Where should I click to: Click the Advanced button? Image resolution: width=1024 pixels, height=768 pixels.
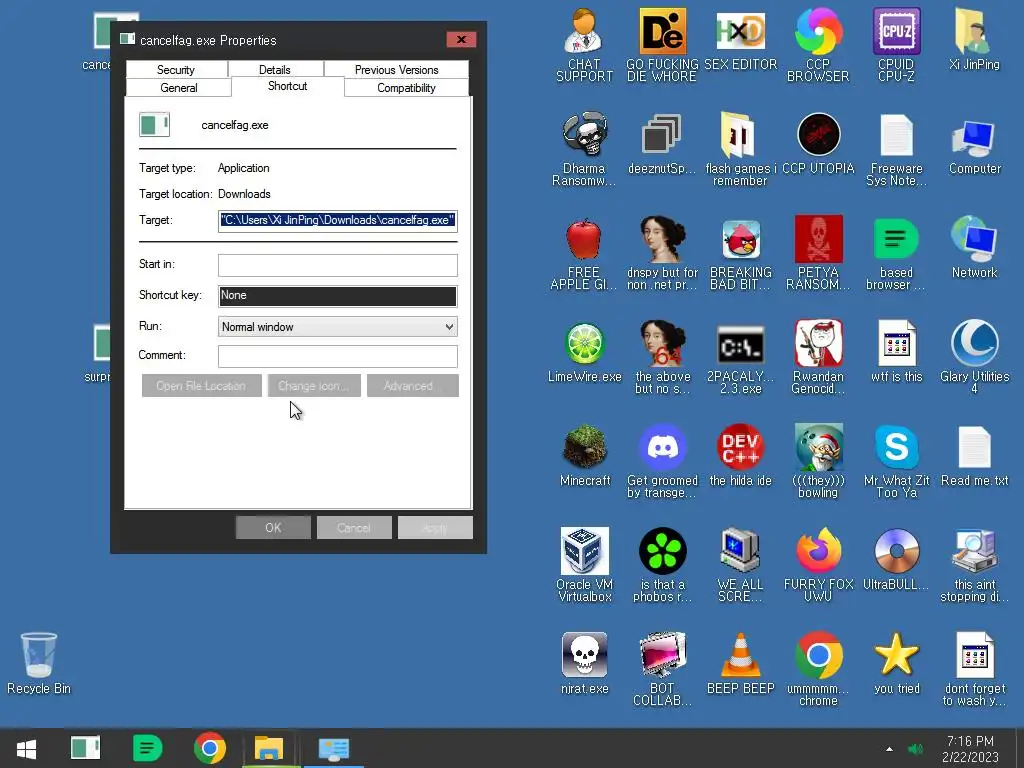(413, 385)
